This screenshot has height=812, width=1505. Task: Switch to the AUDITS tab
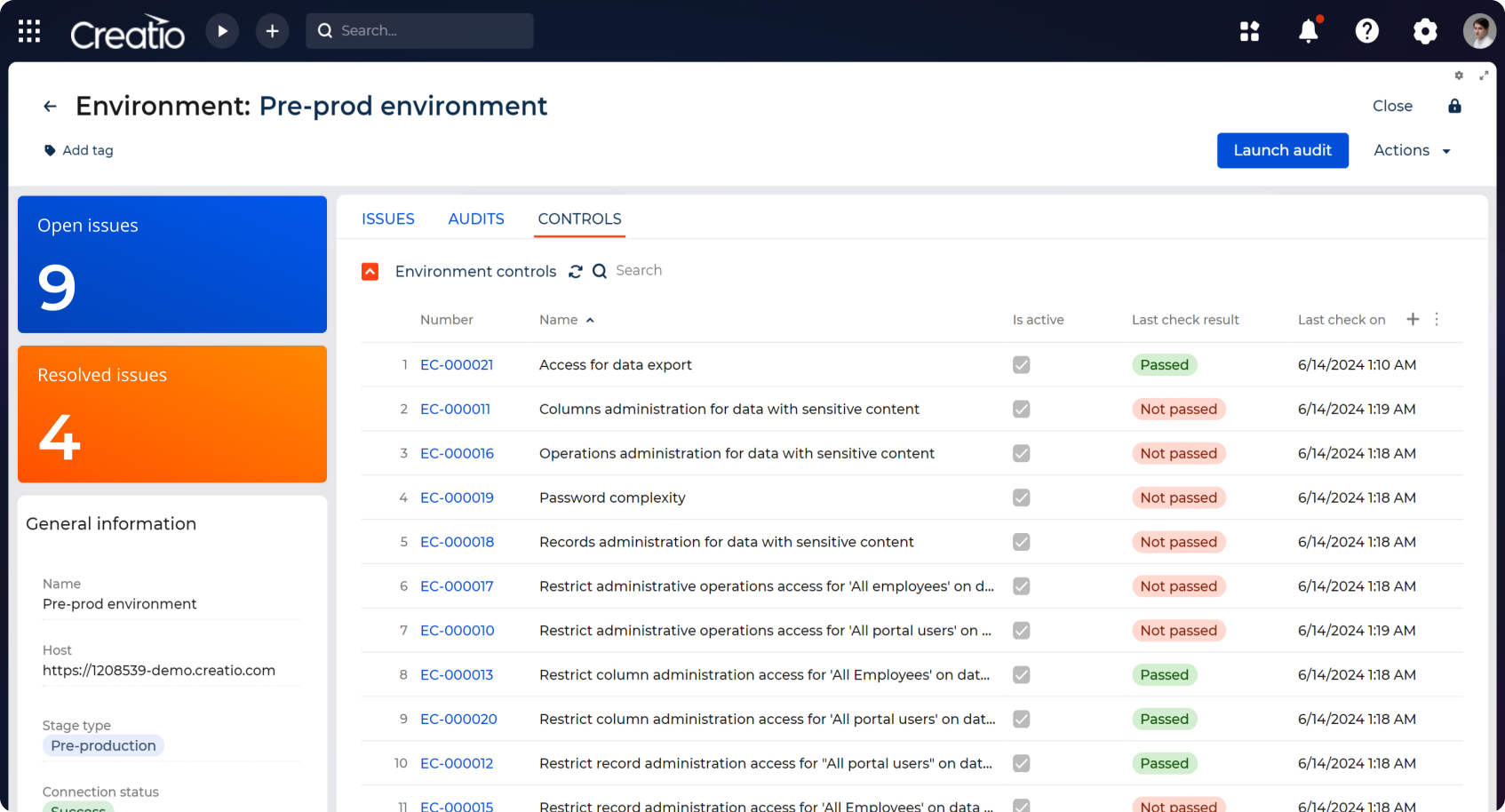pos(476,219)
